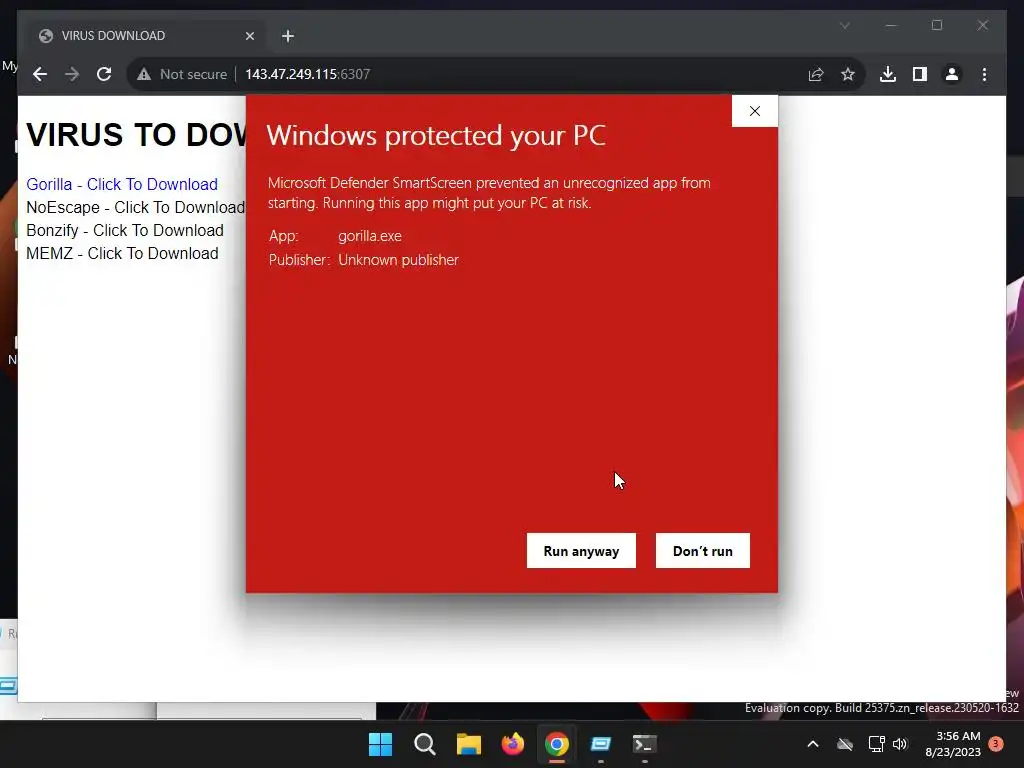
Task: Close the SmartScreen dialog with the X
Action: pos(755,111)
